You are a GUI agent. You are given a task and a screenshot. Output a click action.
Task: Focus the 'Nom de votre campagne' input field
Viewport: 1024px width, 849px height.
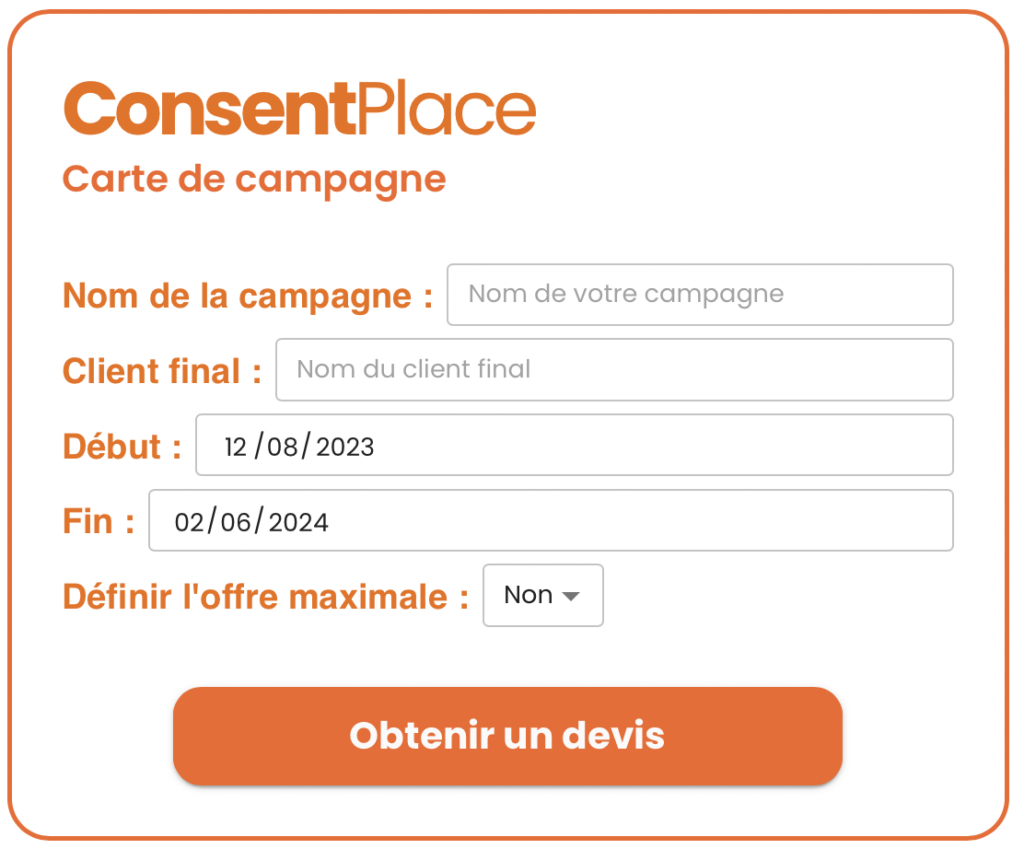point(700,295)
